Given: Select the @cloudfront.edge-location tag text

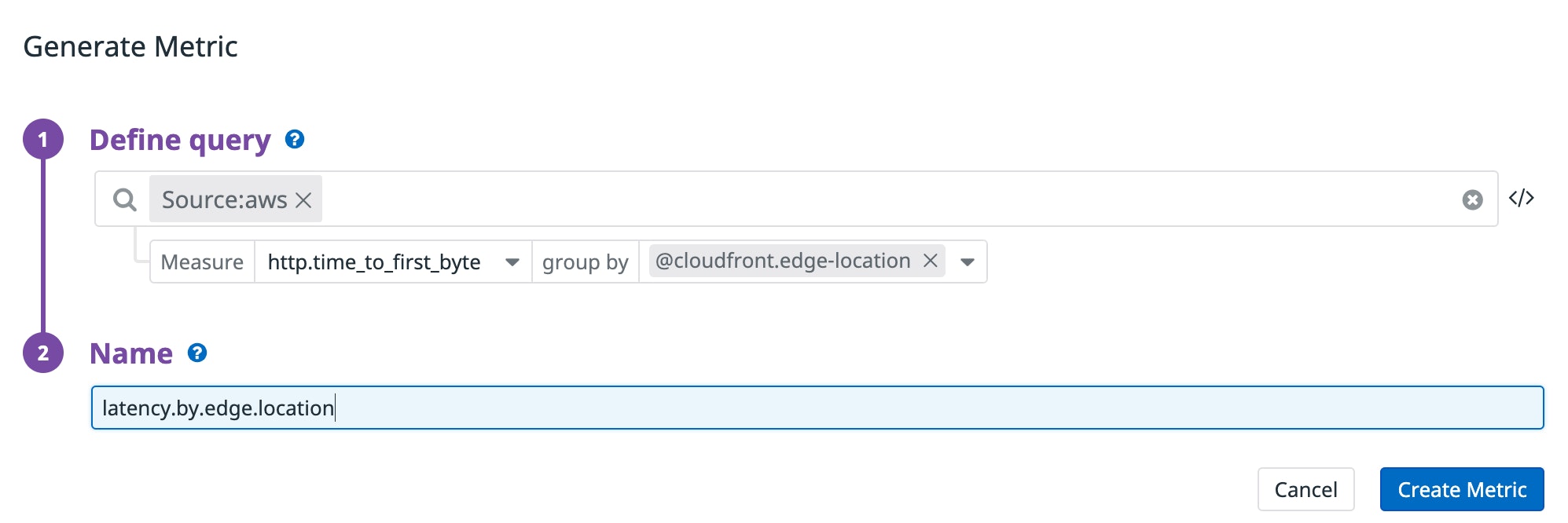Looking at the screenshot, I should pyautogui.click(x=782, y=261).
